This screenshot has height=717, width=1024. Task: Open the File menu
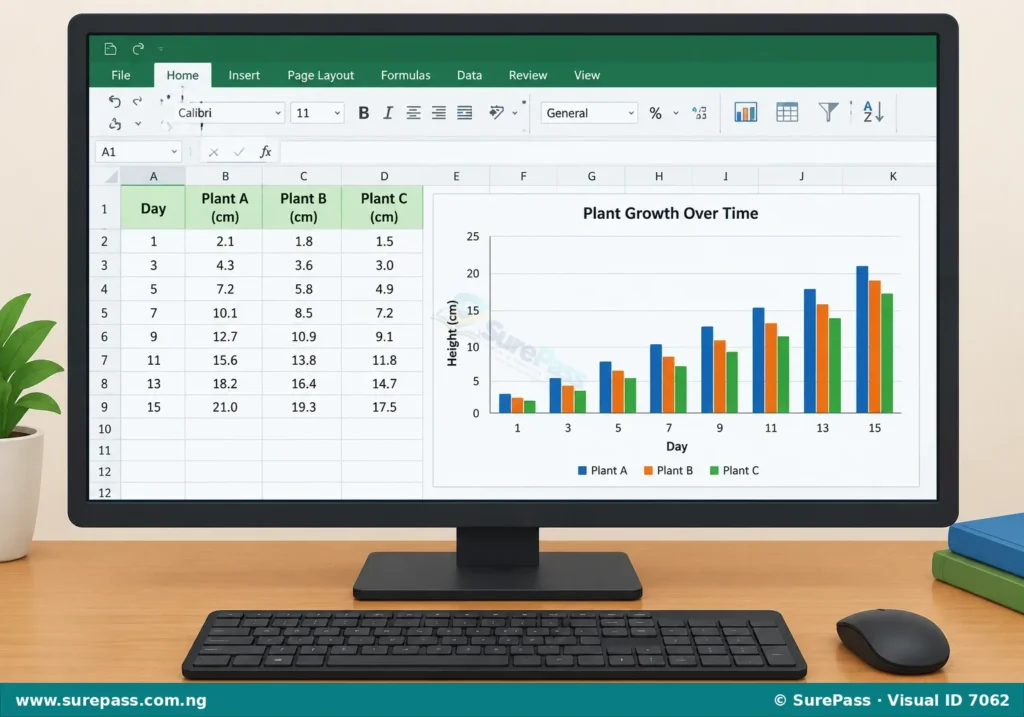coord(121,75)
